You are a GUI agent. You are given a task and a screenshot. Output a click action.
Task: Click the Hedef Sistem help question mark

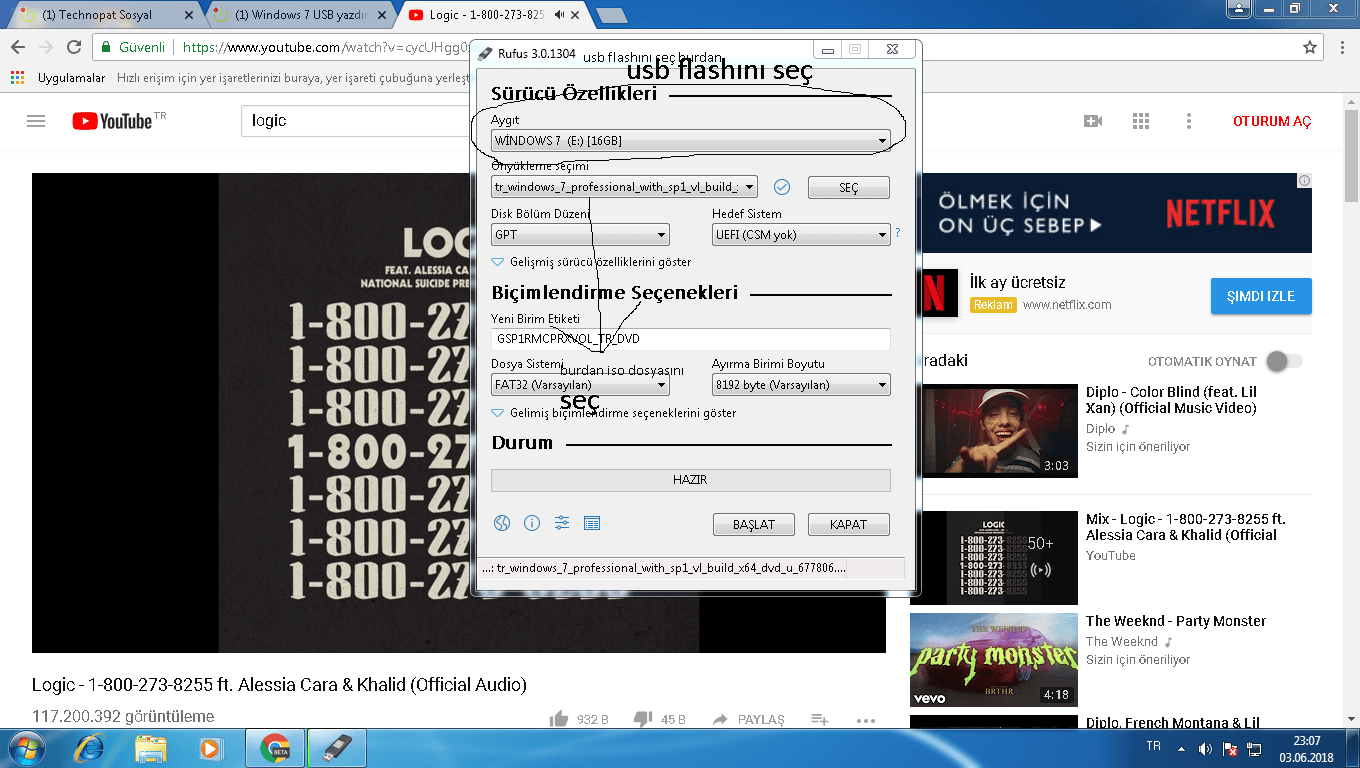point(897,233)
